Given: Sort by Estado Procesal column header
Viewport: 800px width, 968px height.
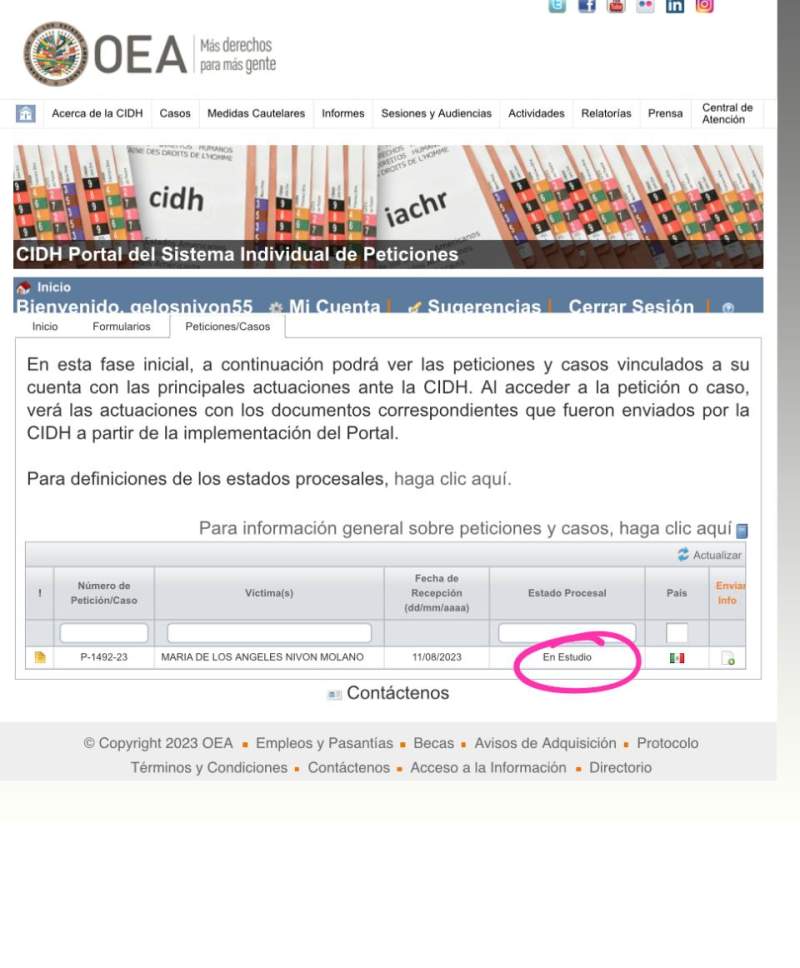Looking at the screenshot, I should point(567,593).
